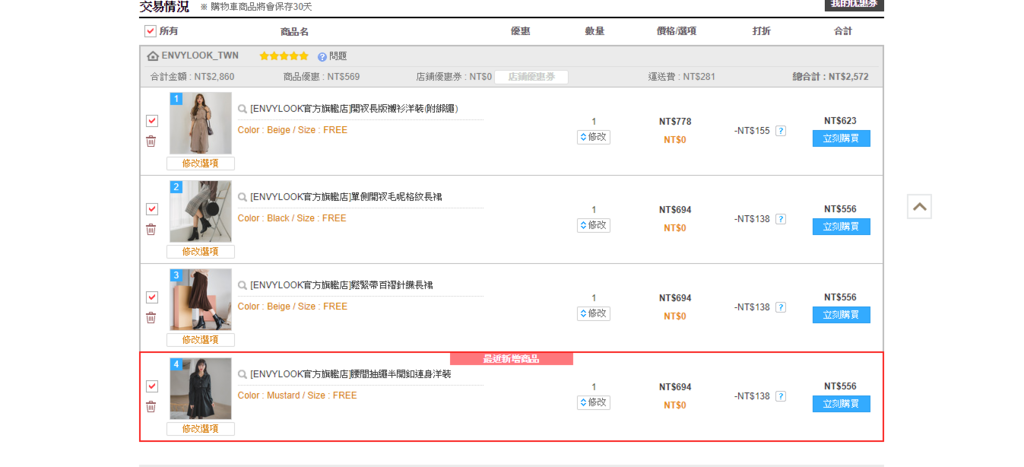Image resolution: width=1024 pixels, height=467 pixels.
Task: Click Color : Black / Size : FREE text
Action: (292, 218)
